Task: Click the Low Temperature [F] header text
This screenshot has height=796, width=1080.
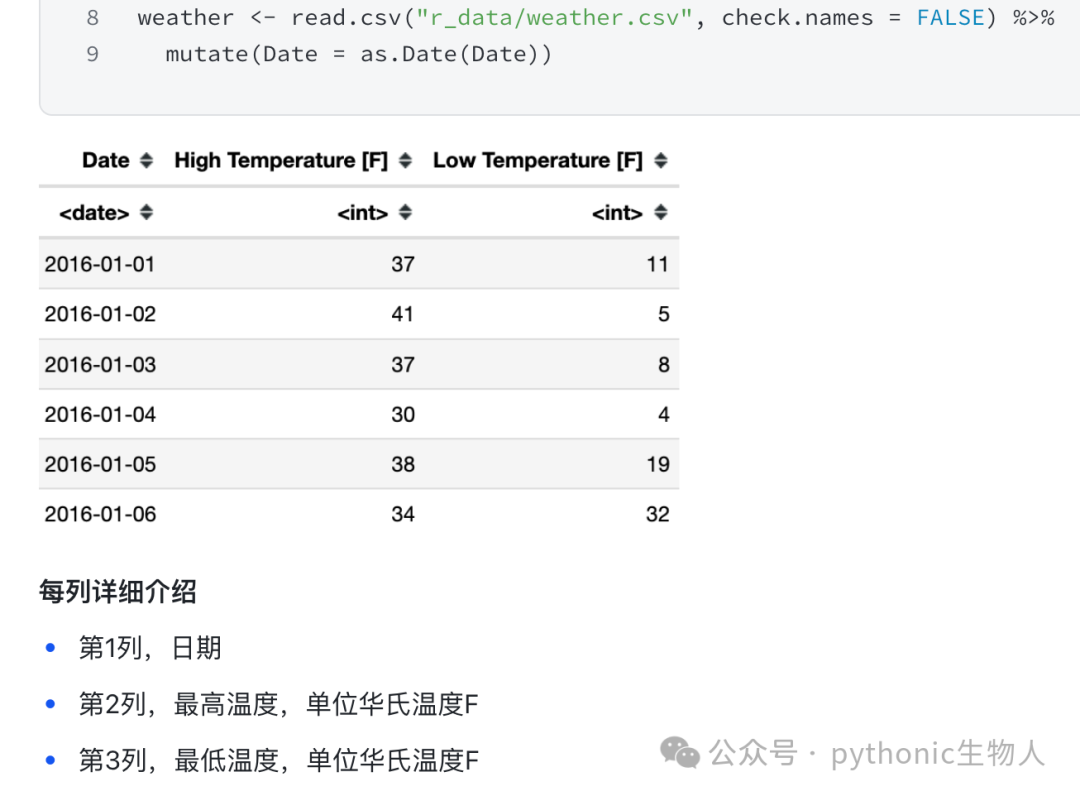Action: pos(538,160)
